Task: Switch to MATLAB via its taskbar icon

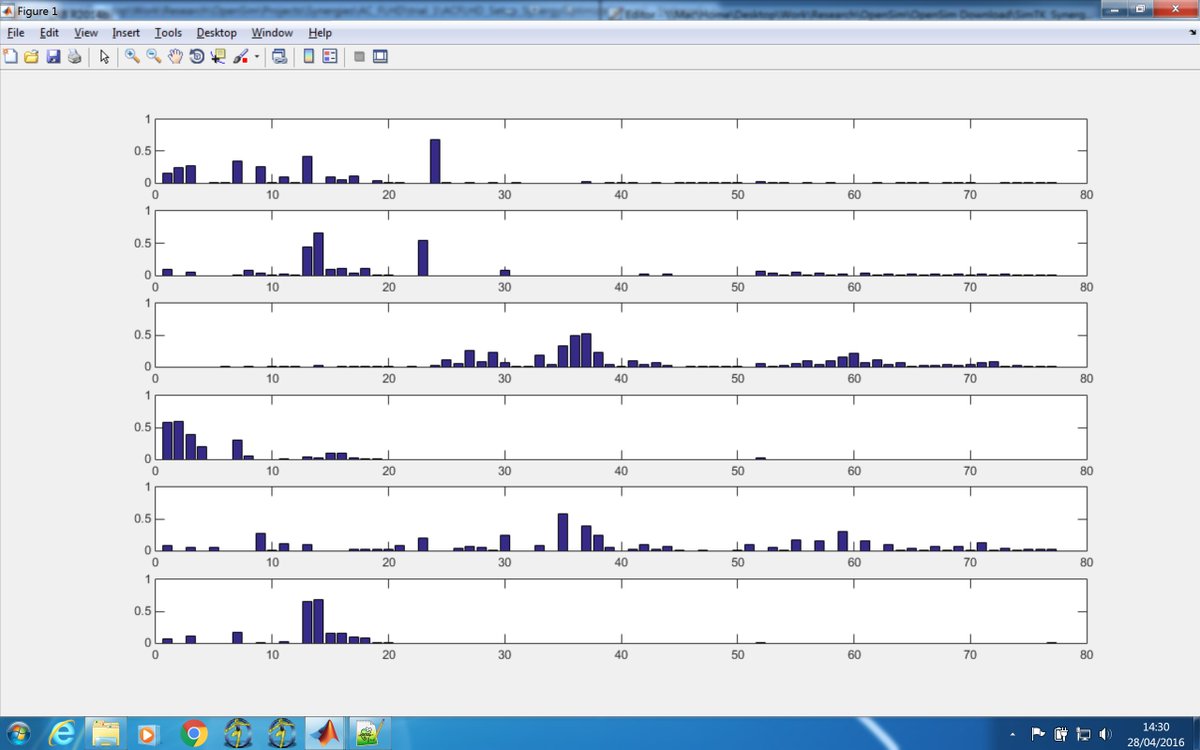Action: (x=324, y=733)
